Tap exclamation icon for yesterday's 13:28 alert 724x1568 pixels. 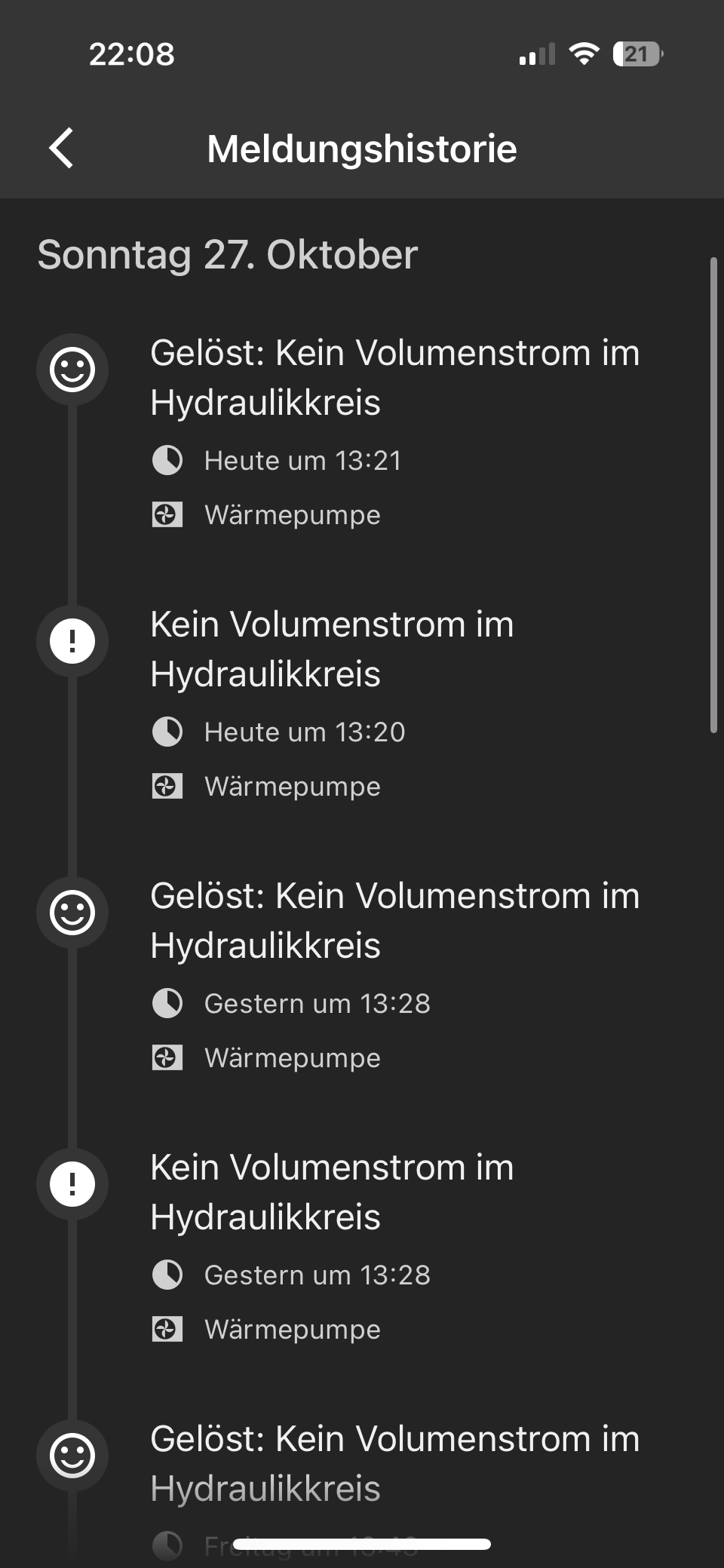click(x=72, y=1184)
